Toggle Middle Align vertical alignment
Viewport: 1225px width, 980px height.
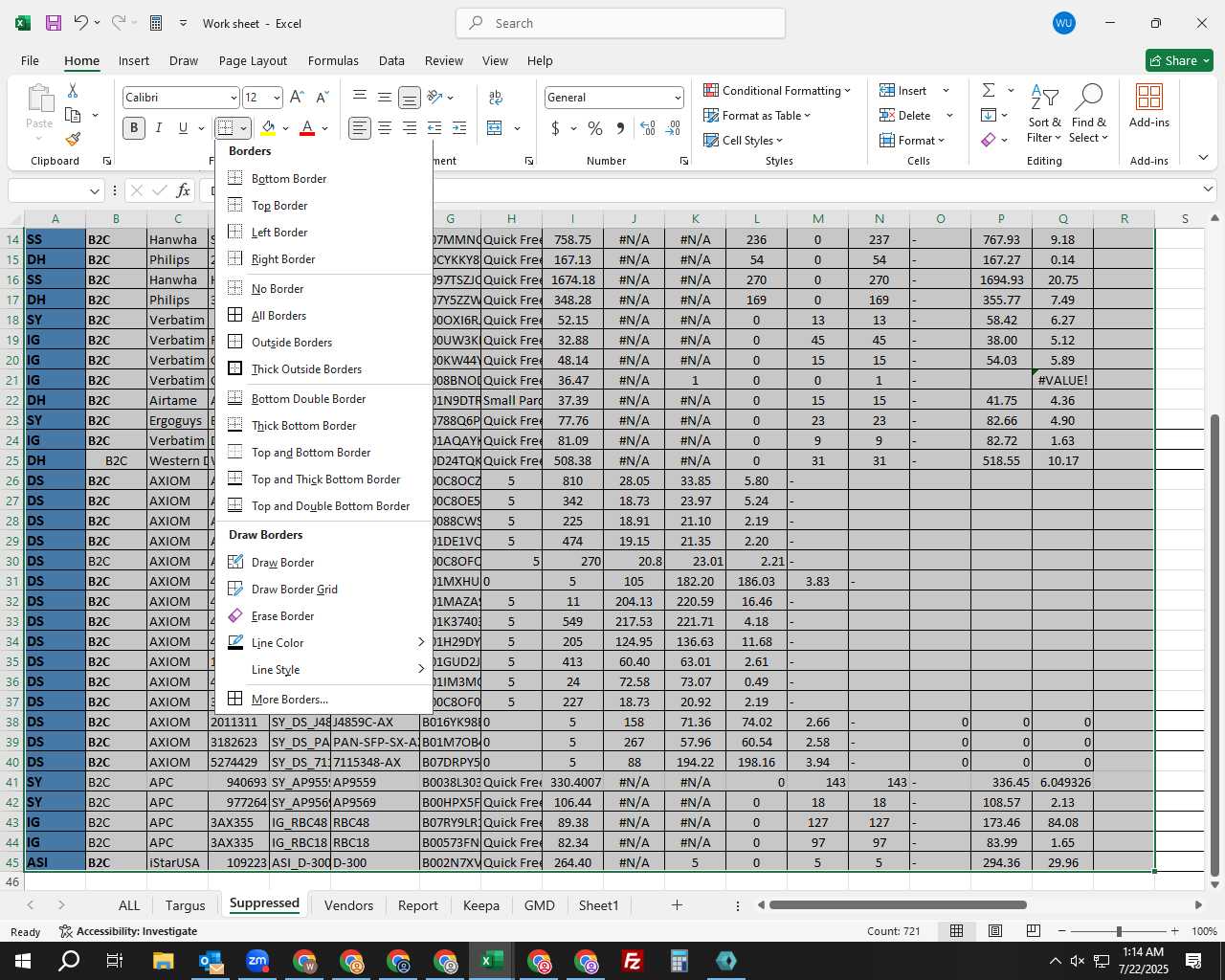(385, 97)
